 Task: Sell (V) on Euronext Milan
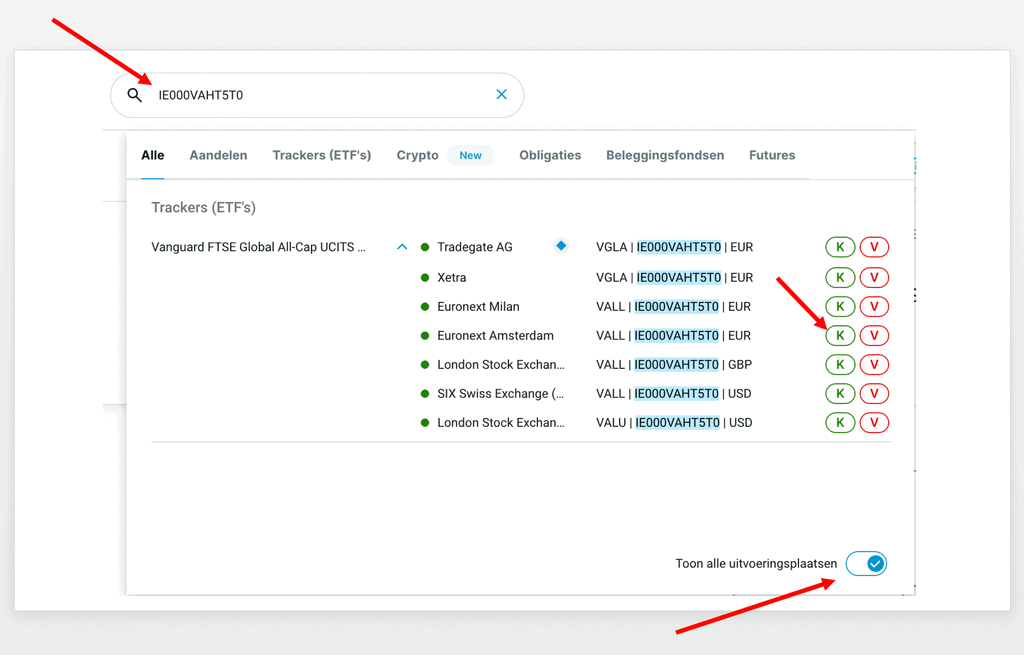874,306
